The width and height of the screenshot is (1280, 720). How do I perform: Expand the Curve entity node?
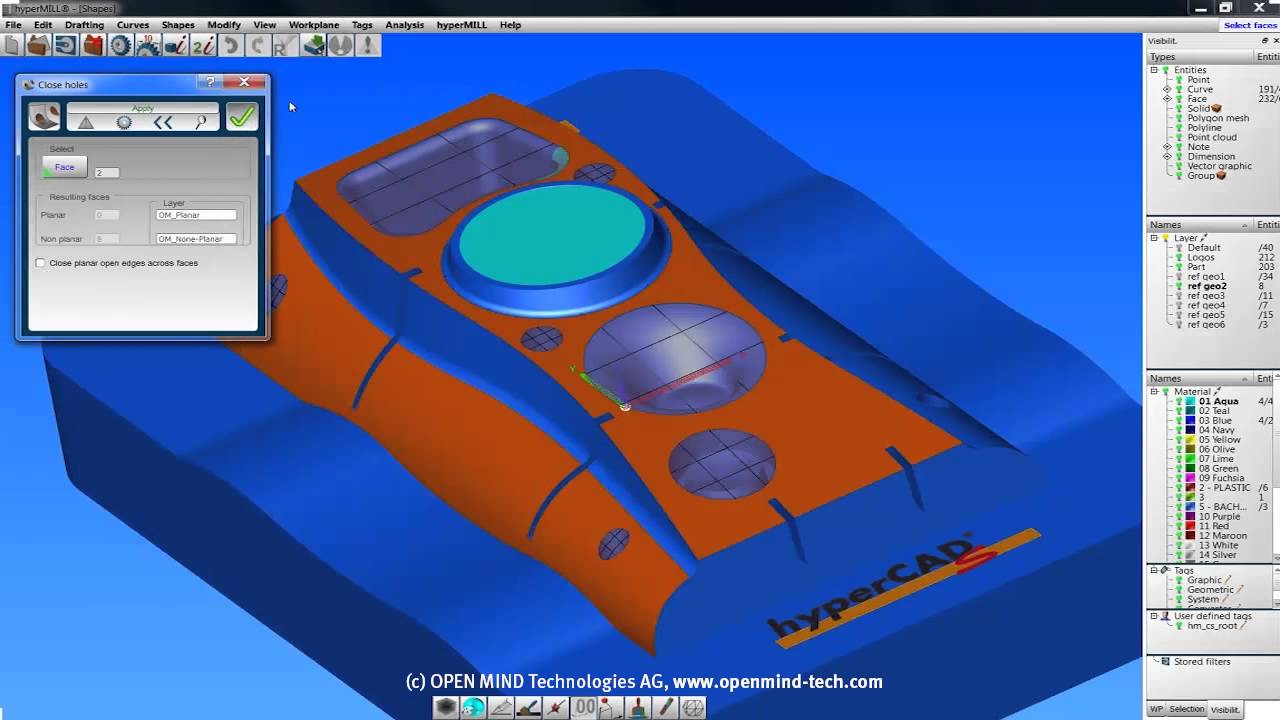1167,89
